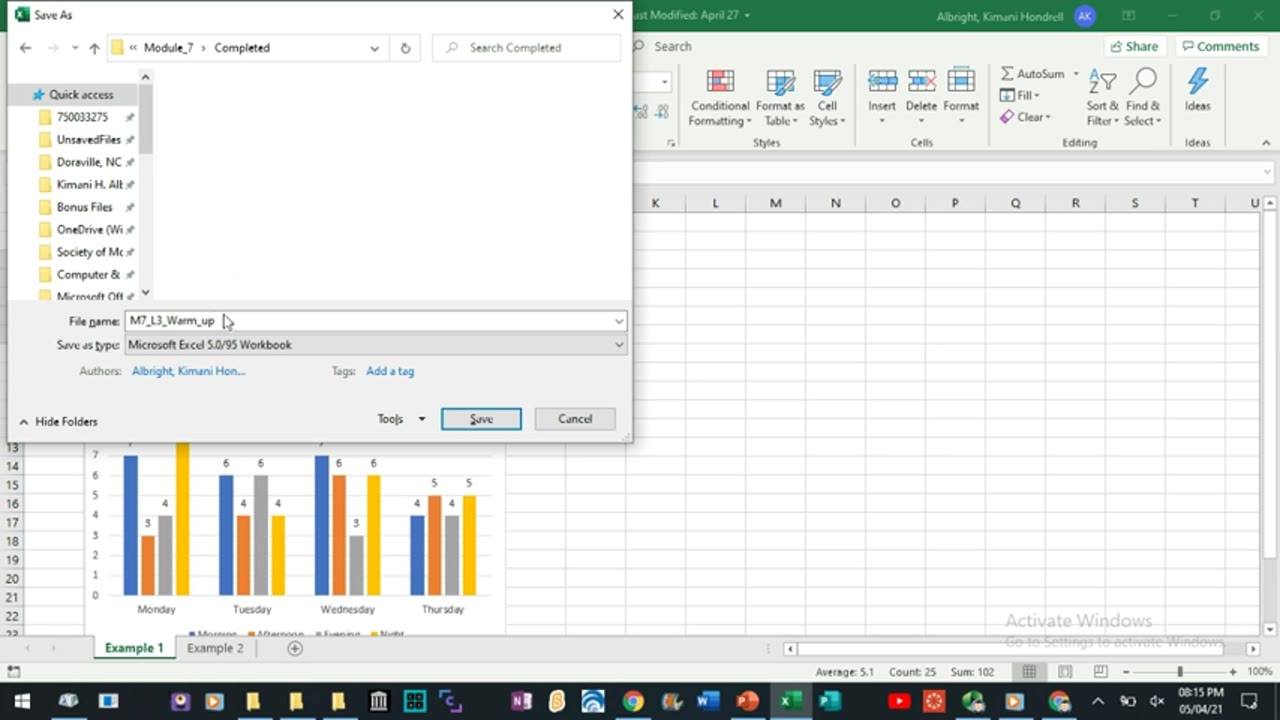Screen dimensions: 1280x720
Task: Click the Delete cells icon
Action: tap(921, 81)
